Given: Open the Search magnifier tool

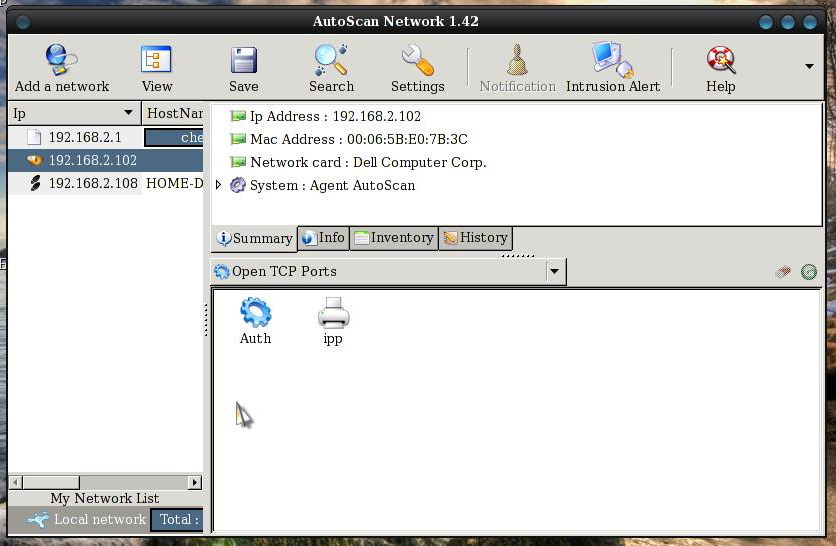Looking at the screenshot, I should [331, 60].
